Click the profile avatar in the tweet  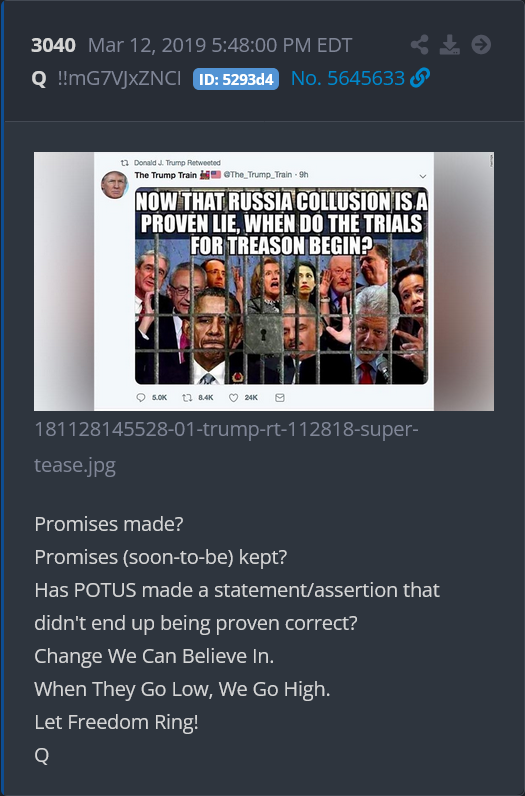coord(114,184)
